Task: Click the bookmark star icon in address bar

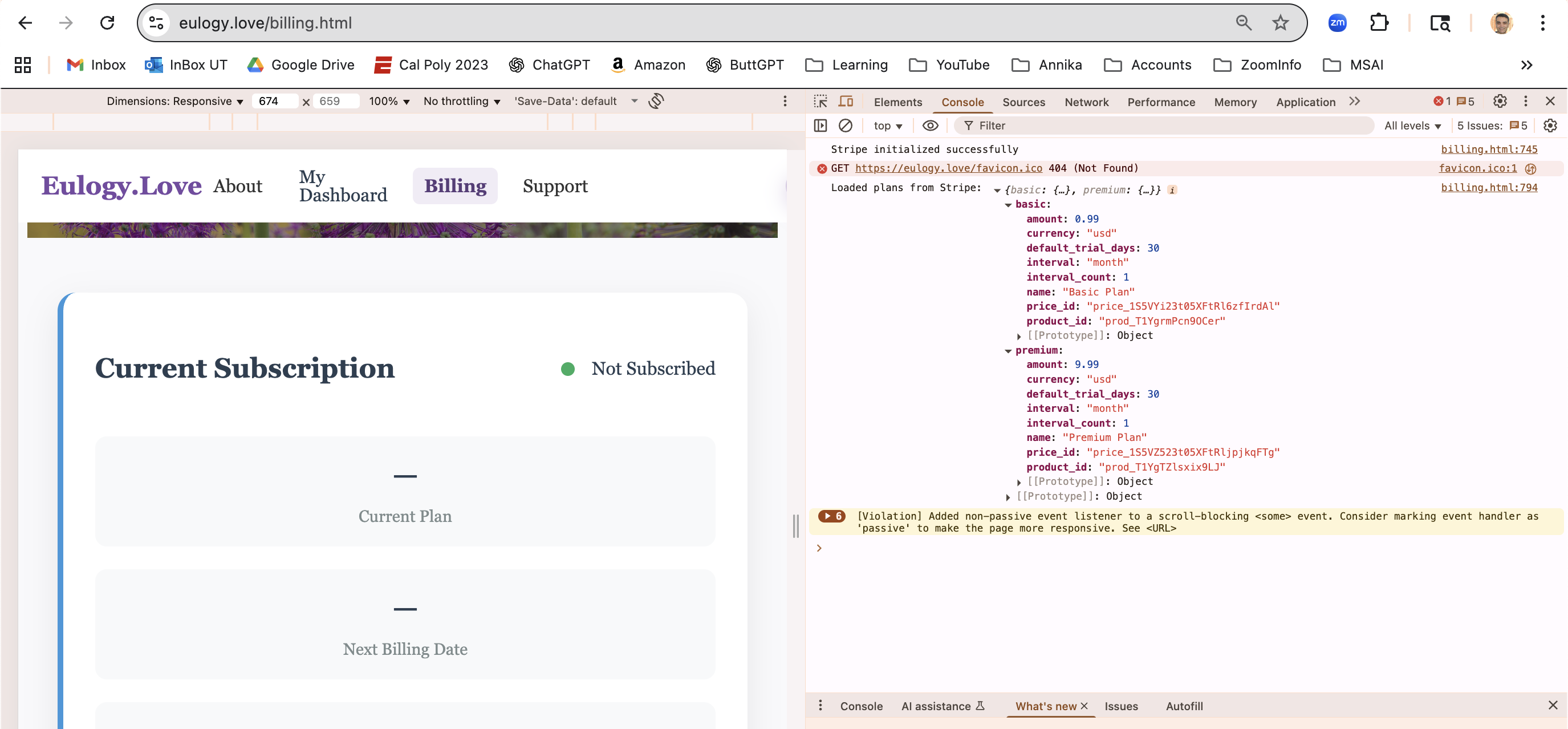Action: (1280, 23)
